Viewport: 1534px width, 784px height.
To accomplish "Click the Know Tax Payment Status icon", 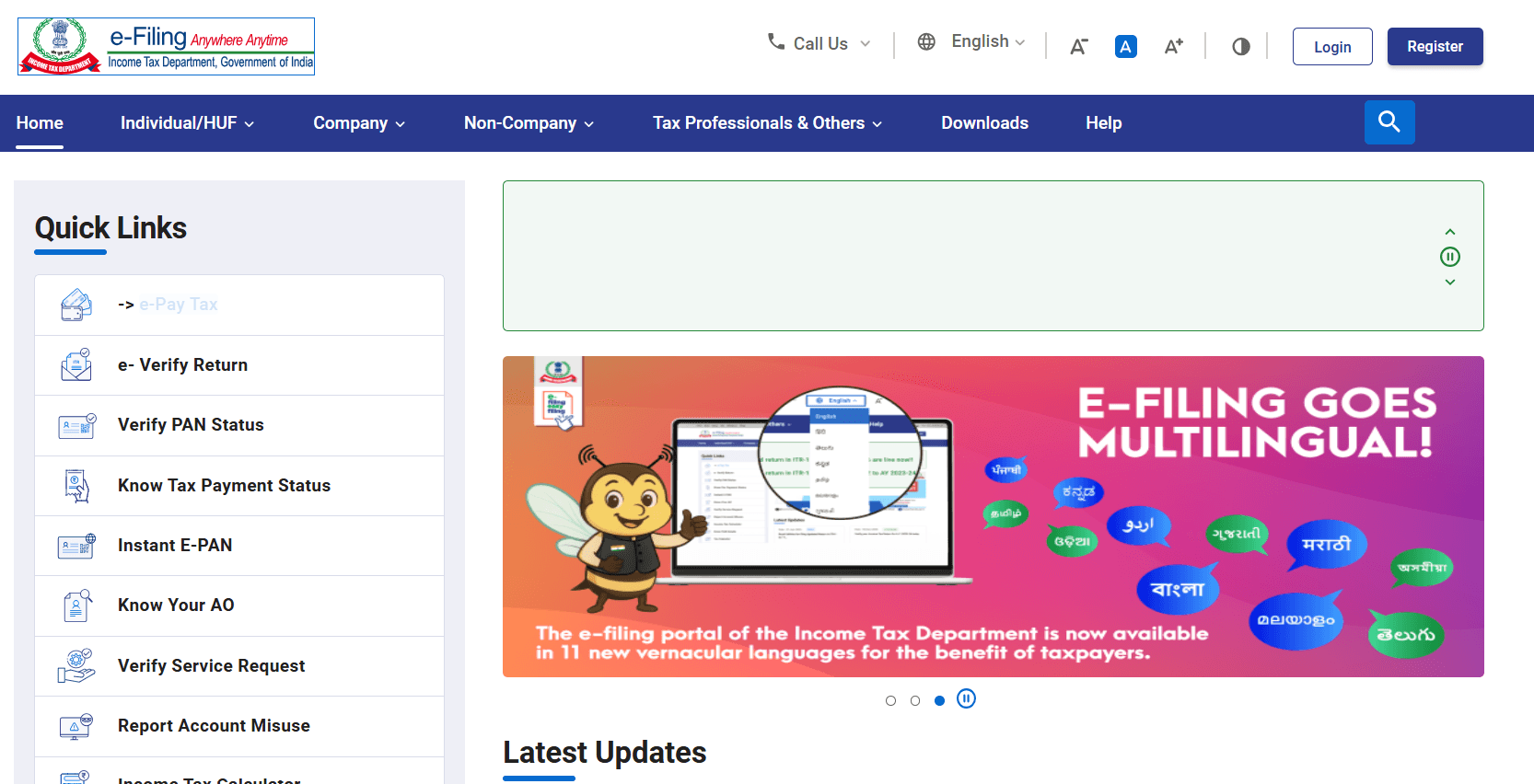I will point(76,485).
